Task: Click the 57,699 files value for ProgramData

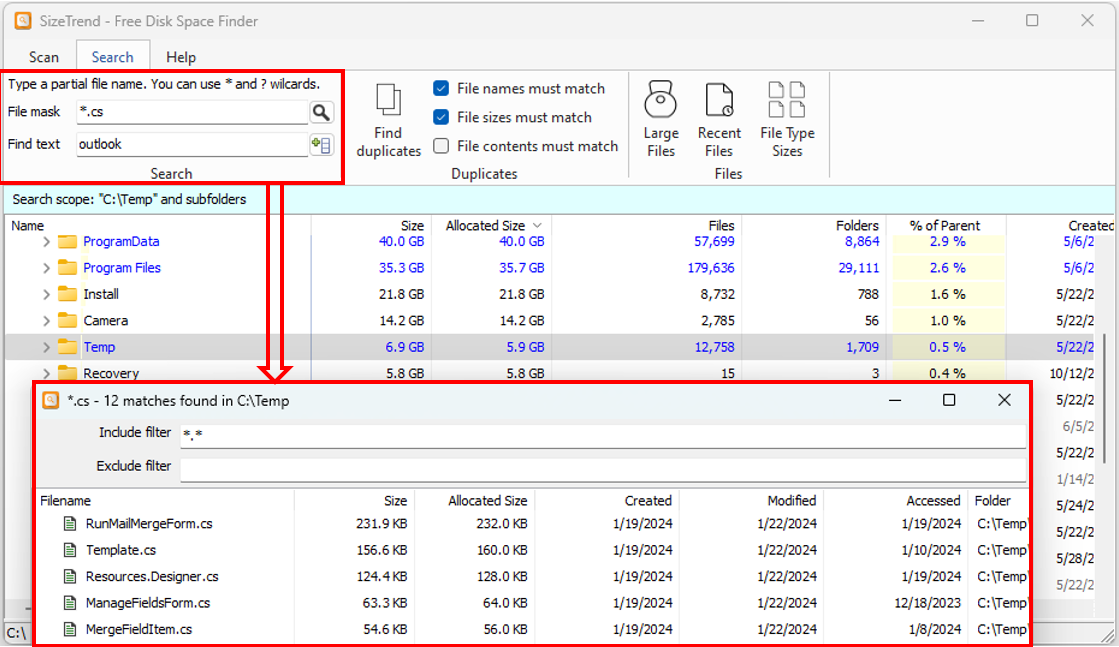Action: (x=714, y=242)
